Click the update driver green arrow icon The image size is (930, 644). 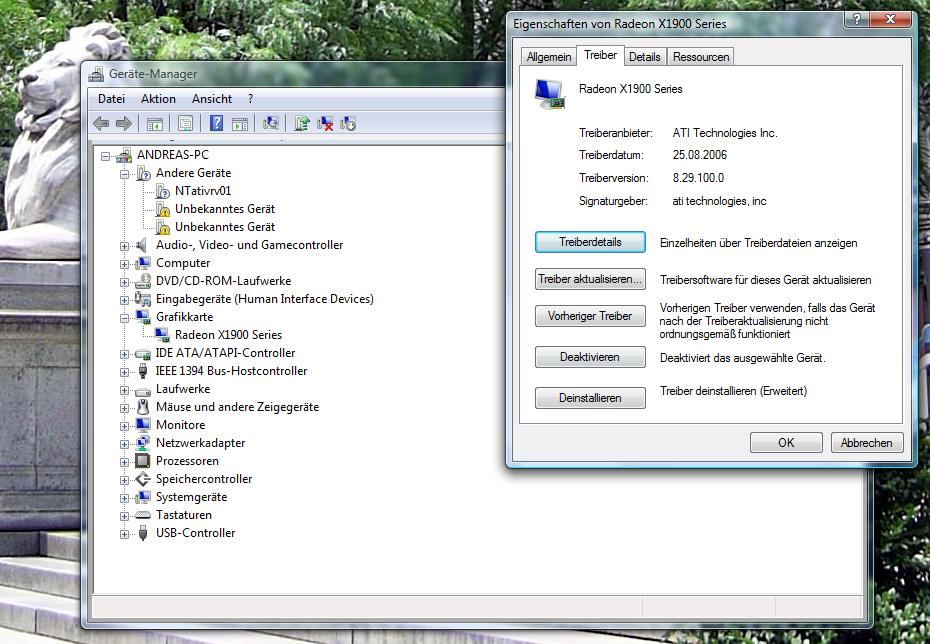[302, 123]
